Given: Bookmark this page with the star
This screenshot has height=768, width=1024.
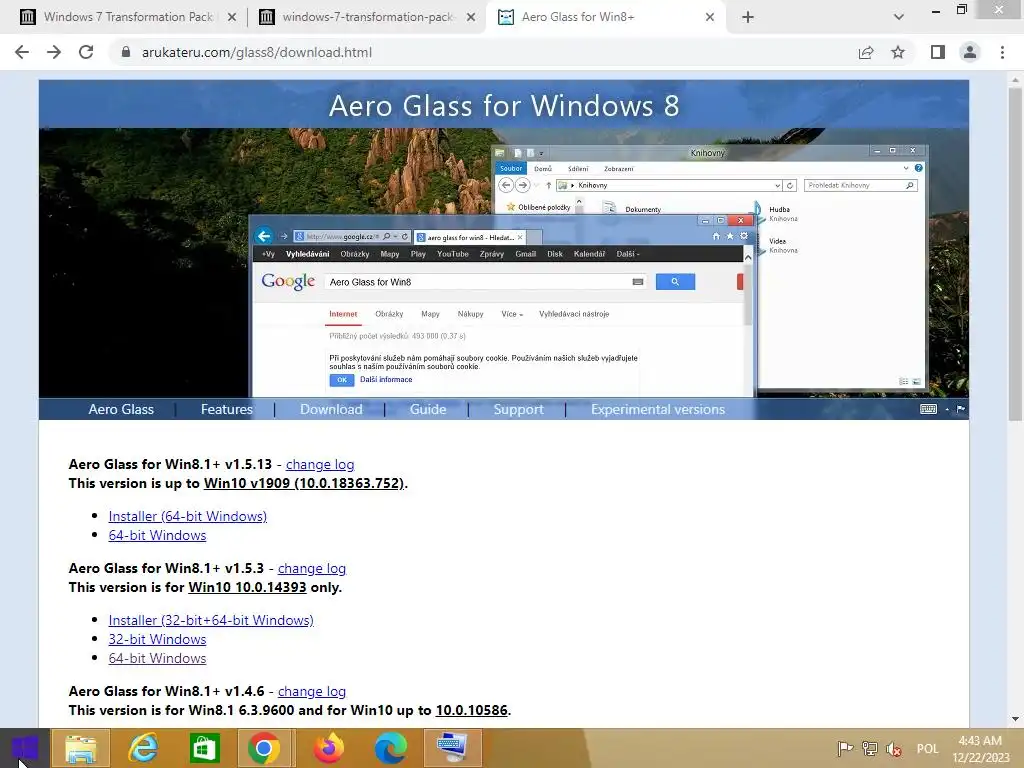Looking at the screenshot, I should pos(898,52).
